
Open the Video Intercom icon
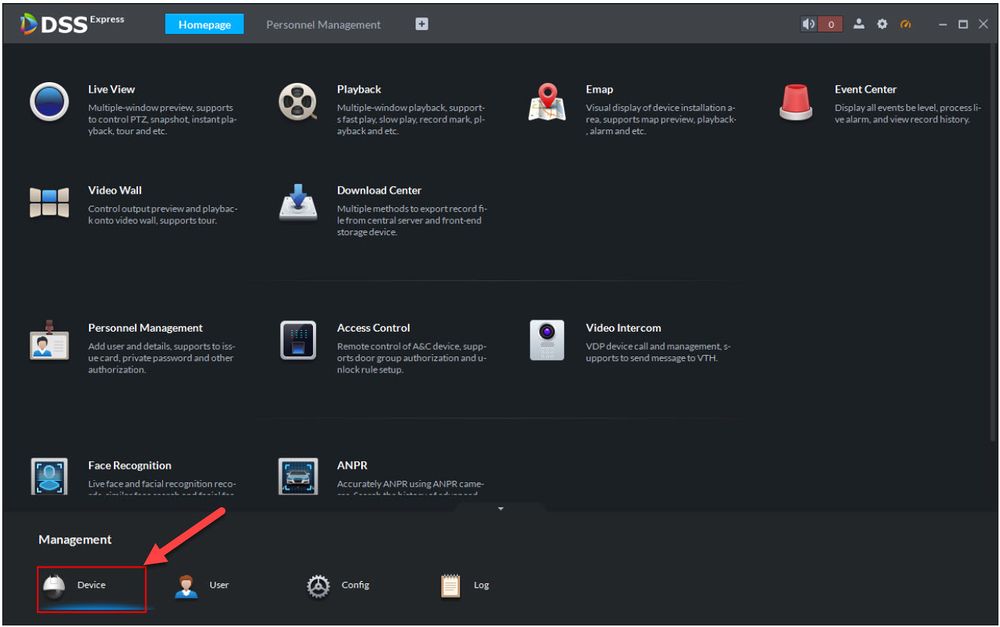pos(547,340)
